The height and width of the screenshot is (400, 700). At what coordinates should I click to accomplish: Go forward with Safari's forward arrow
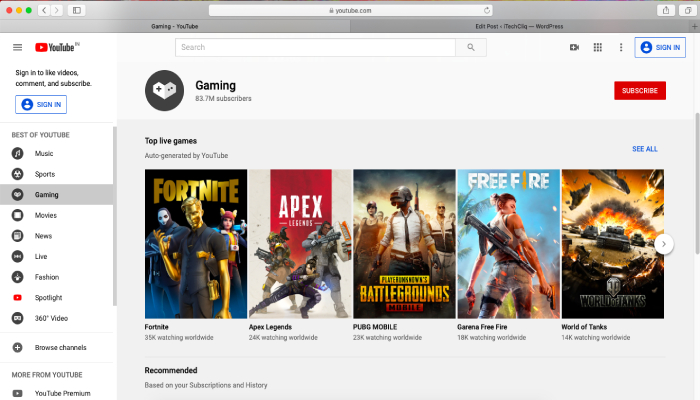click(56, 10)
